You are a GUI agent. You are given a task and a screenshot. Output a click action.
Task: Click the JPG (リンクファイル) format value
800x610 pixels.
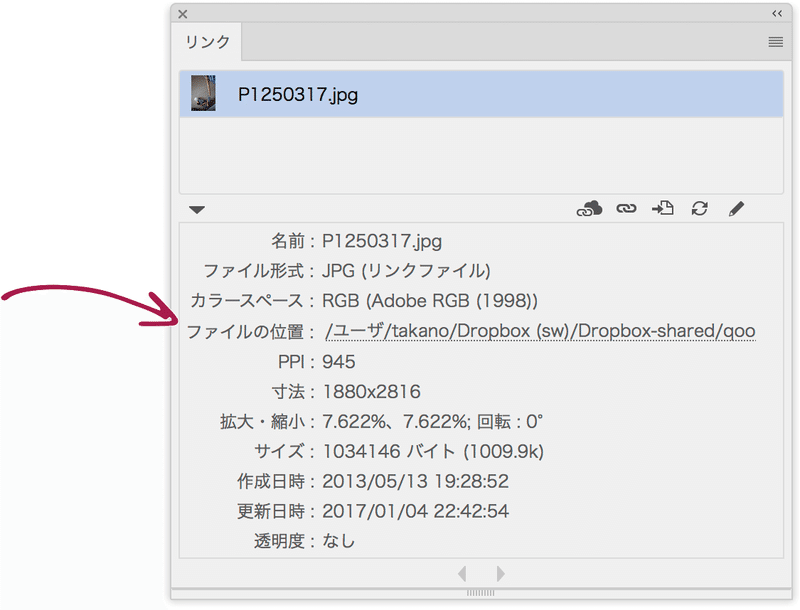[406, 271]
